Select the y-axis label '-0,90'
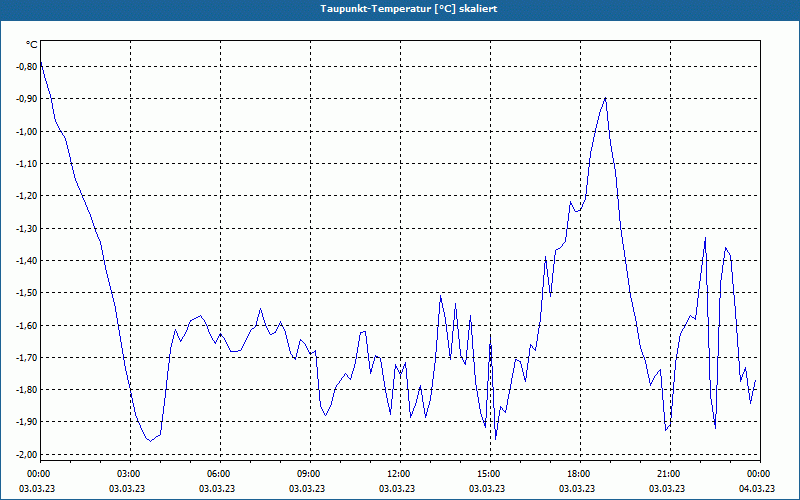 27,98
